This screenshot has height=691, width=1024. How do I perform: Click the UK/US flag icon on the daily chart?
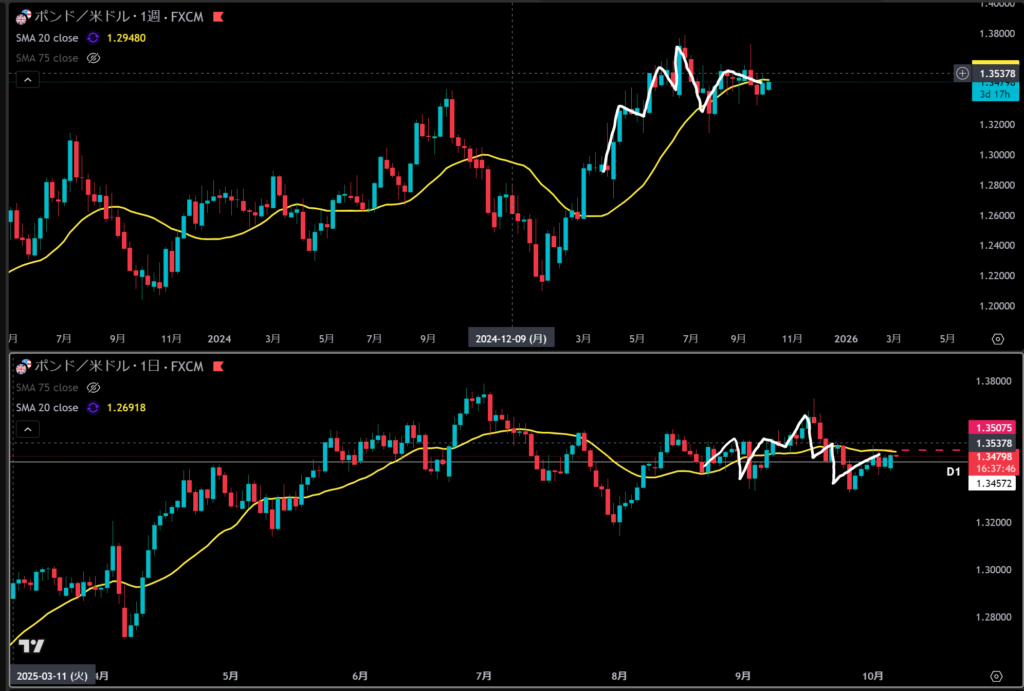click(23, 367)
